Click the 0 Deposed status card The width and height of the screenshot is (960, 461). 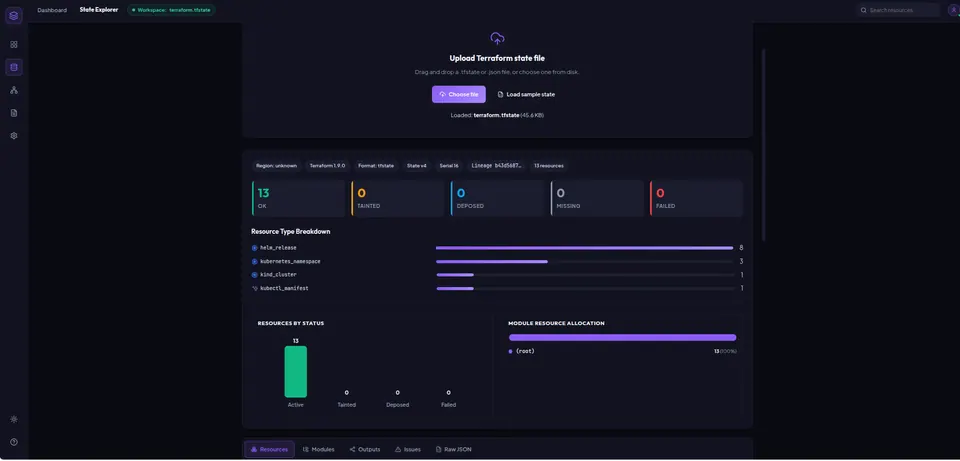pos(497,198)
